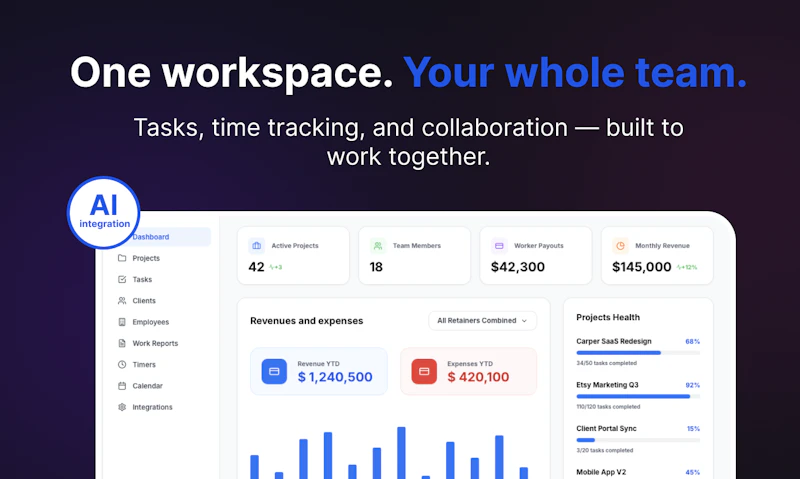Open Integrations sidebar text label

pos(153,408)
